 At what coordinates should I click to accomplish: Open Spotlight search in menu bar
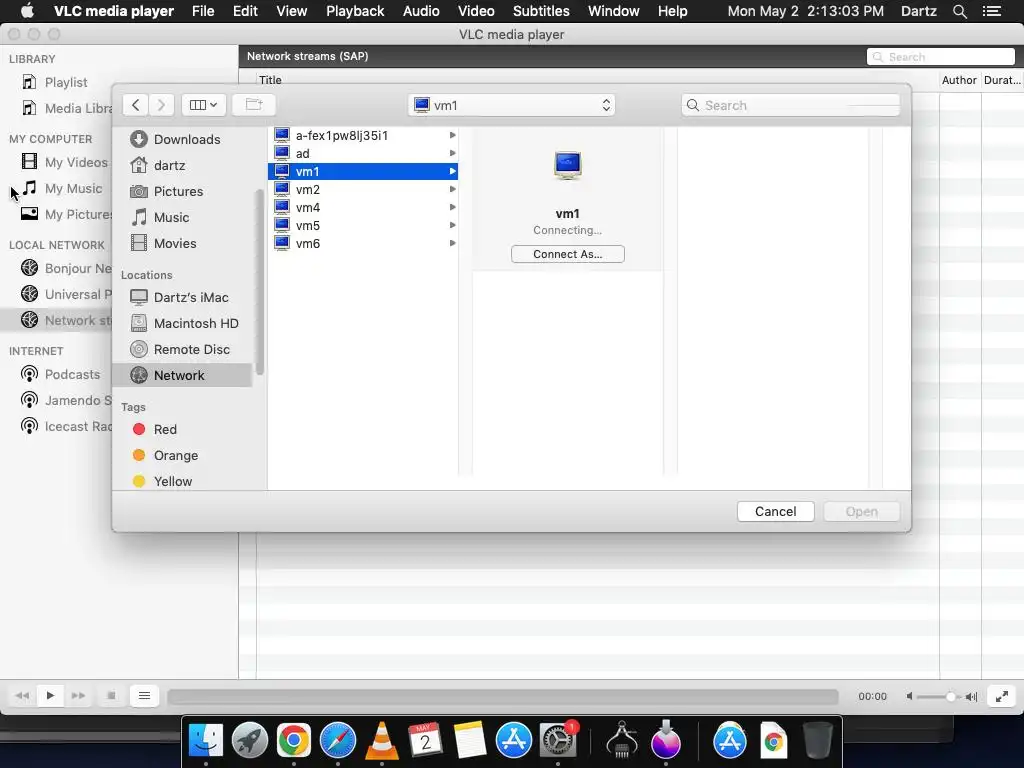point(959,11)
